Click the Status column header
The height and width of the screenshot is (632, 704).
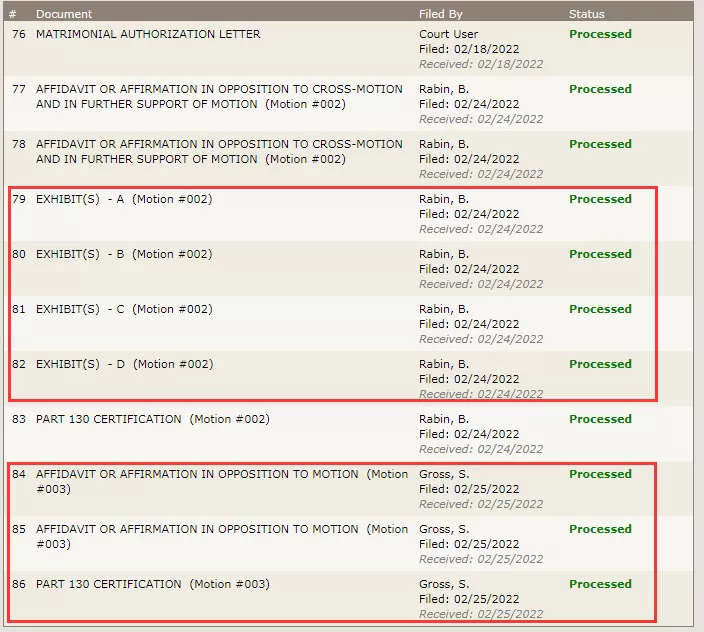[586, 14]
